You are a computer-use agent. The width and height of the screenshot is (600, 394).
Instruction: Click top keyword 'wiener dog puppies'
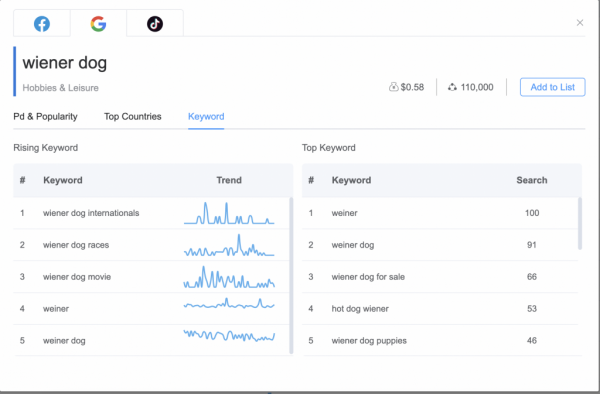coord(369,340)
